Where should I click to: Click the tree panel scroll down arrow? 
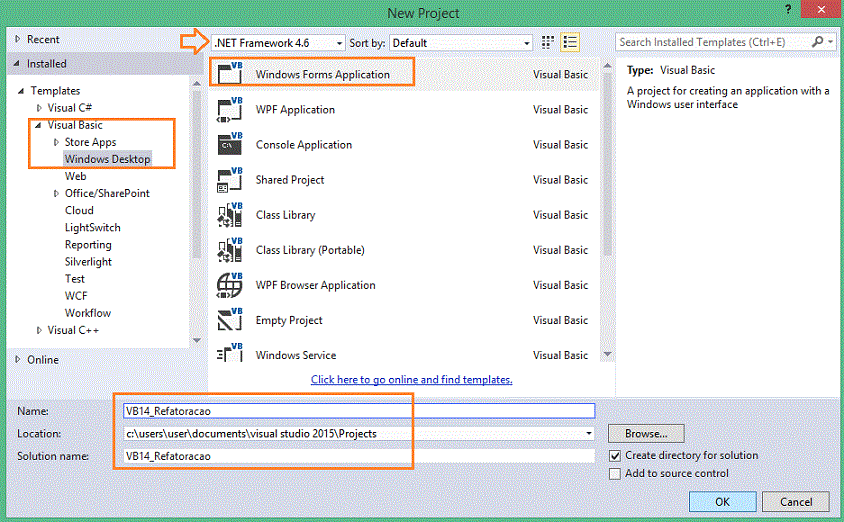(x=196, y=340)
